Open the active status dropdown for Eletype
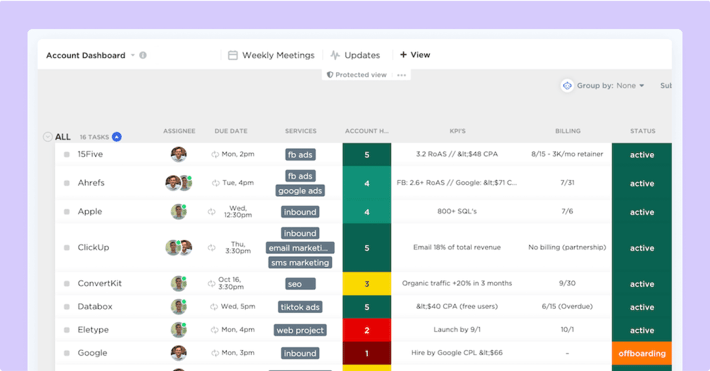The height and width of the screenshot is (371, 710). [x=642, y=330]
